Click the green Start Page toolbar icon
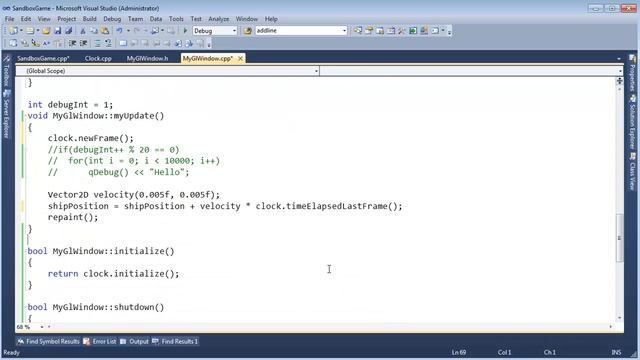This screenshot has height=360, width=640. tap(413, 31)
